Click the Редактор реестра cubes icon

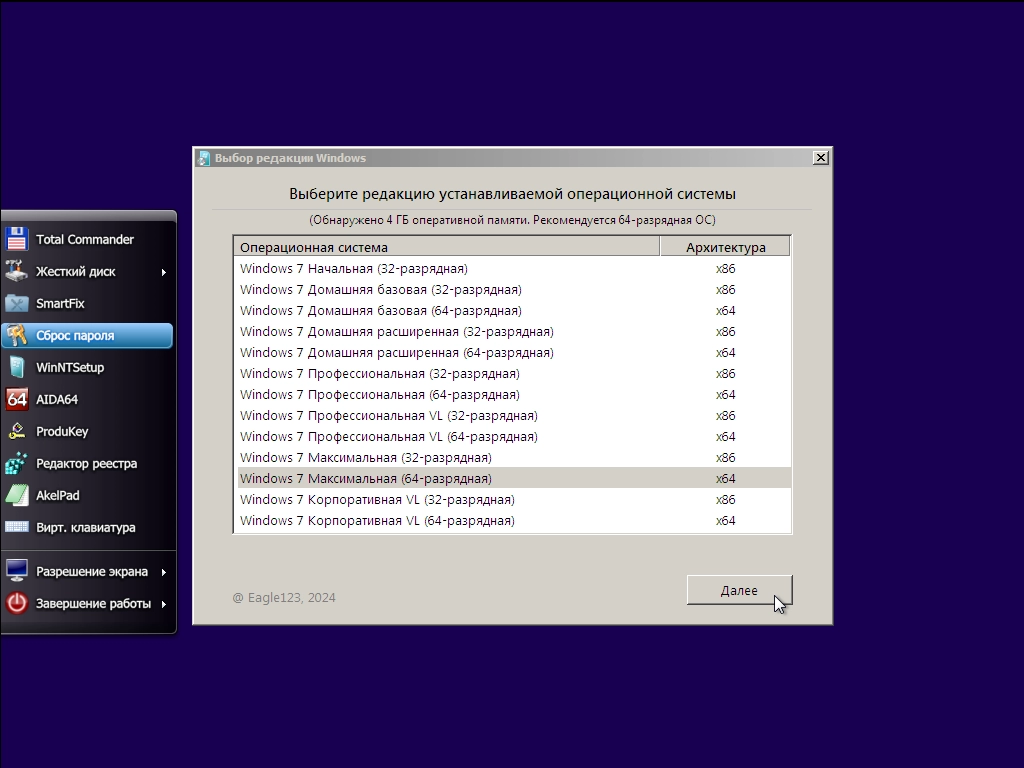[17, 463]
